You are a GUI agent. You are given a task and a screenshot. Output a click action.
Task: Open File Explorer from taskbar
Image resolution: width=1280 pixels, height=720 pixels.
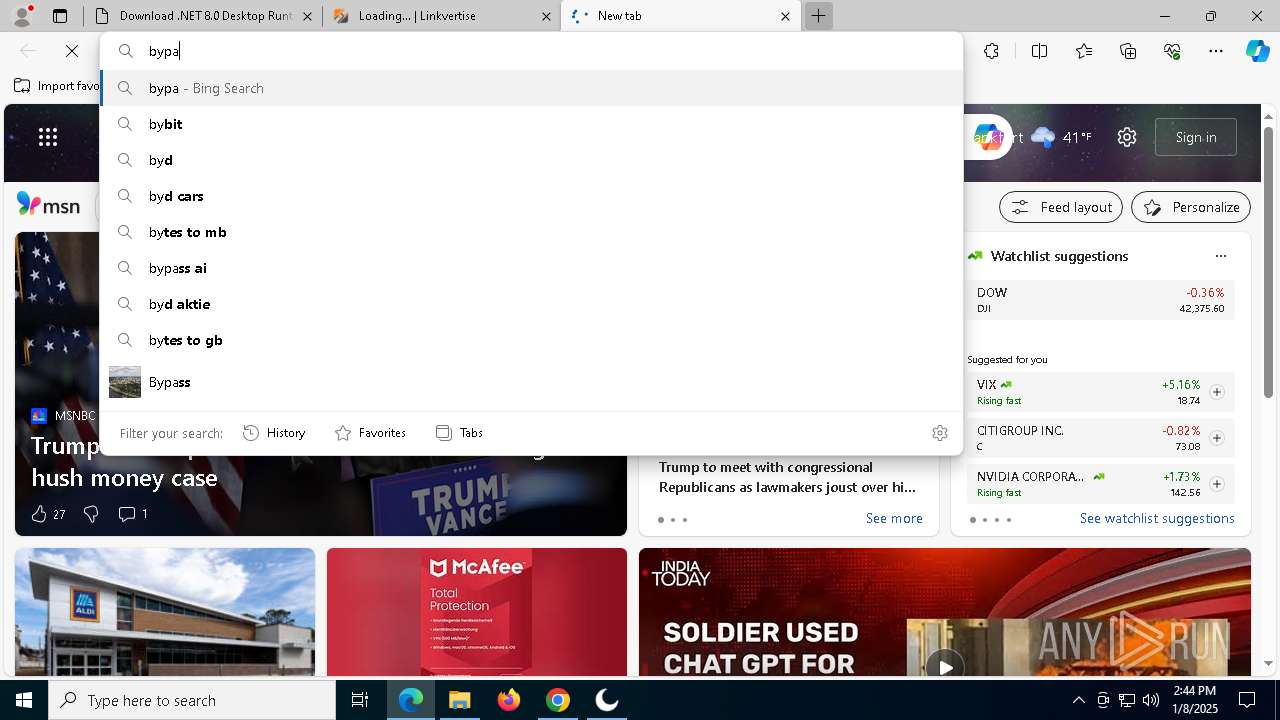(459, 700)
